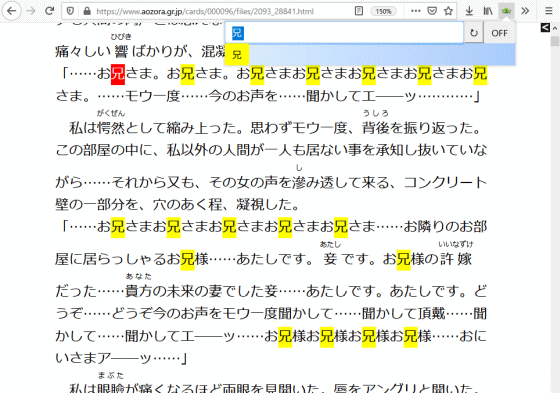Open tracking protection shield icon

pos(70,11)
